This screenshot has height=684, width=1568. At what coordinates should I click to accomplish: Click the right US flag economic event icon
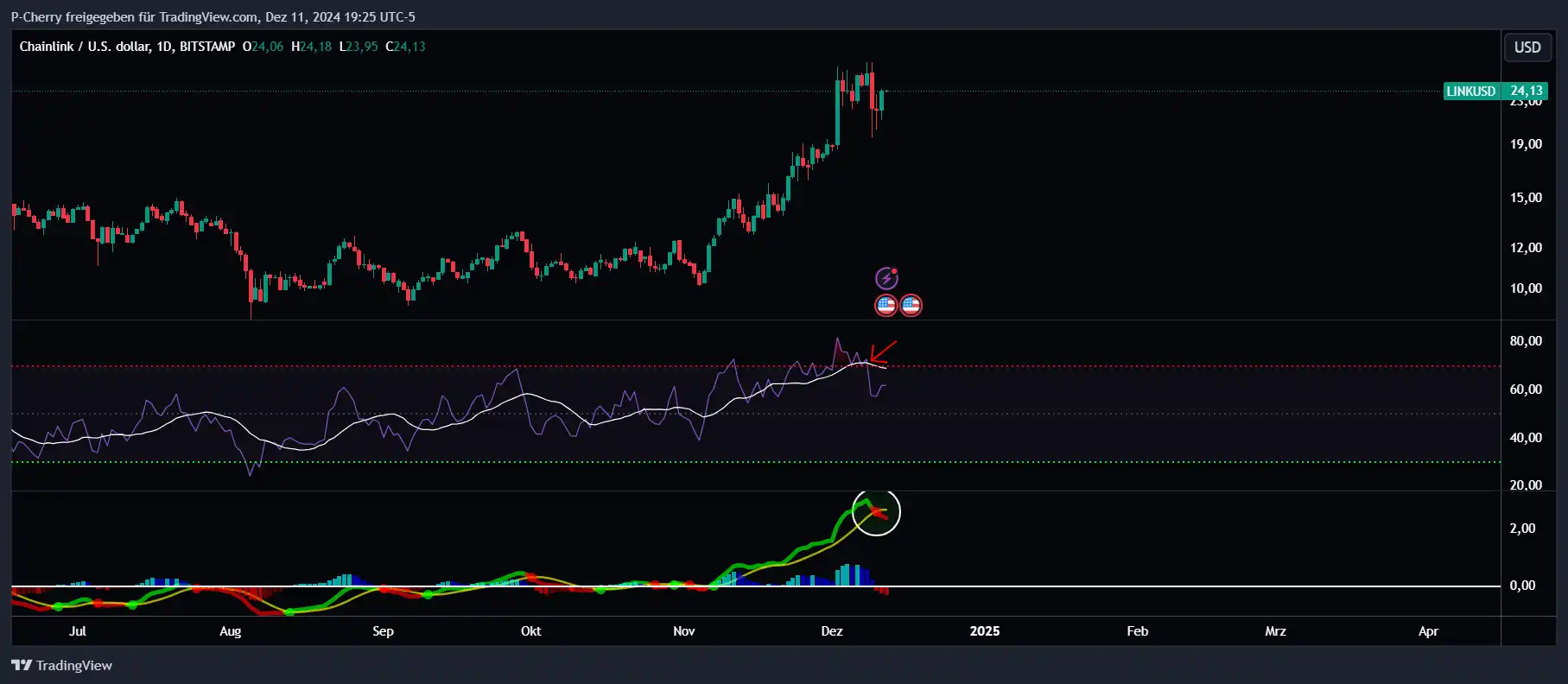(x=911, y=305)
